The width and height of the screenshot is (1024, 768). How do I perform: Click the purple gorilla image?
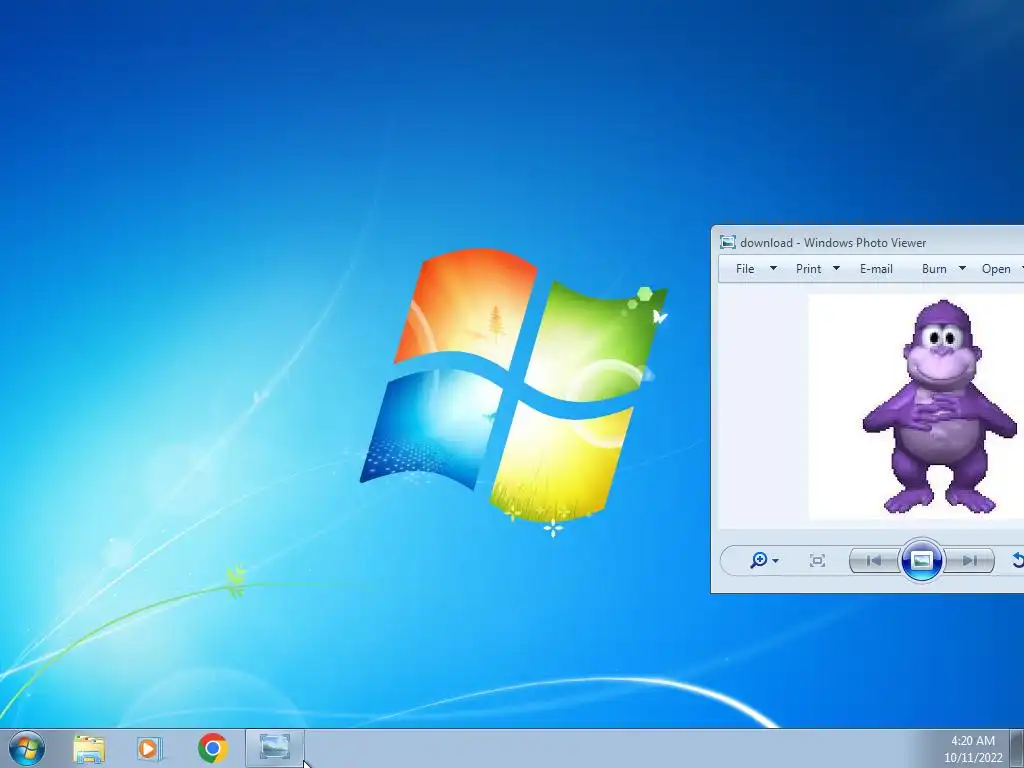pyautogui.click(x=939, y=407)
